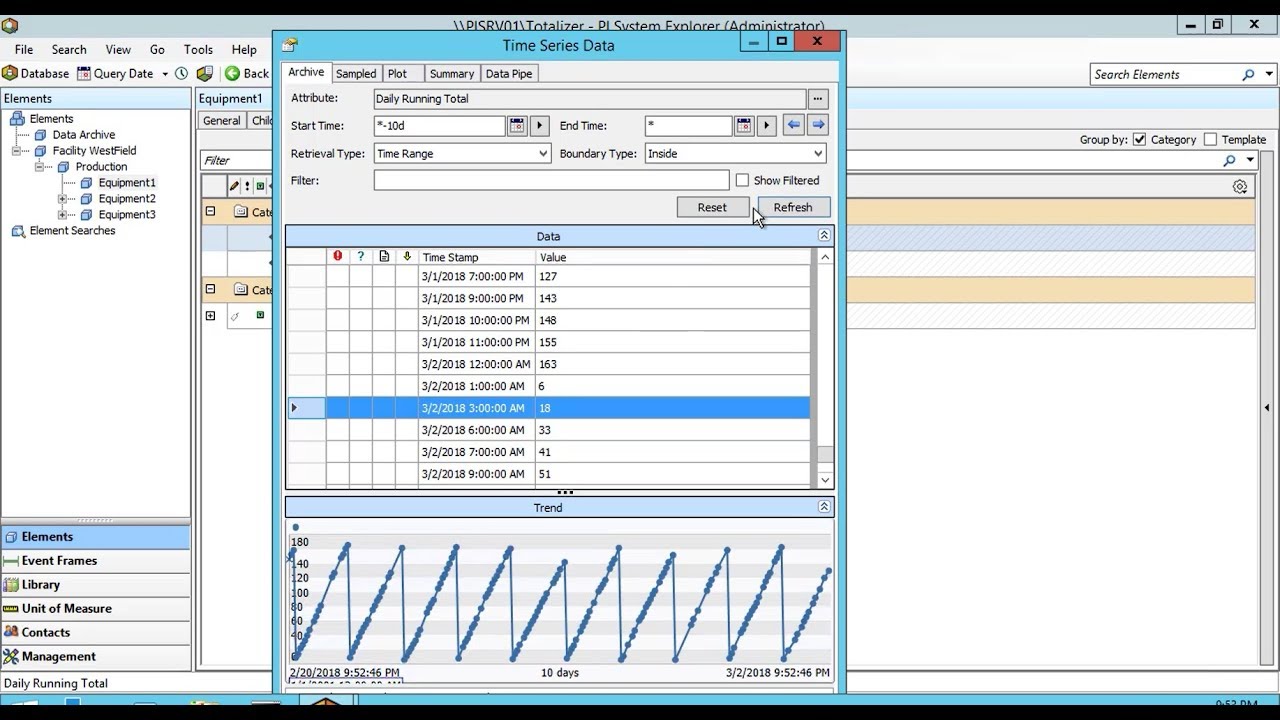Viewport: 1280px width, 720px height.
Task: Collapse the Data section chevron
Action: [824, 236]
